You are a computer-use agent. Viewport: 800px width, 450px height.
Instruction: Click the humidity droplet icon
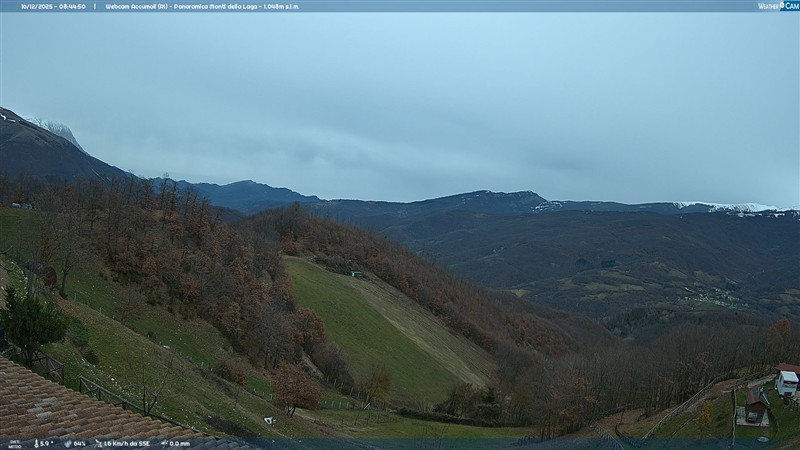(x=68, y=443)
